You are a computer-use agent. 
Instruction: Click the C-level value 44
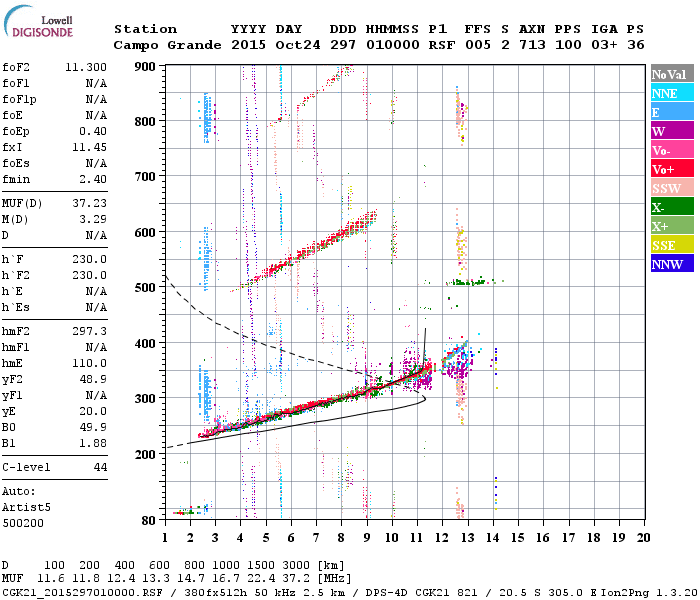[x=100, y=467]
